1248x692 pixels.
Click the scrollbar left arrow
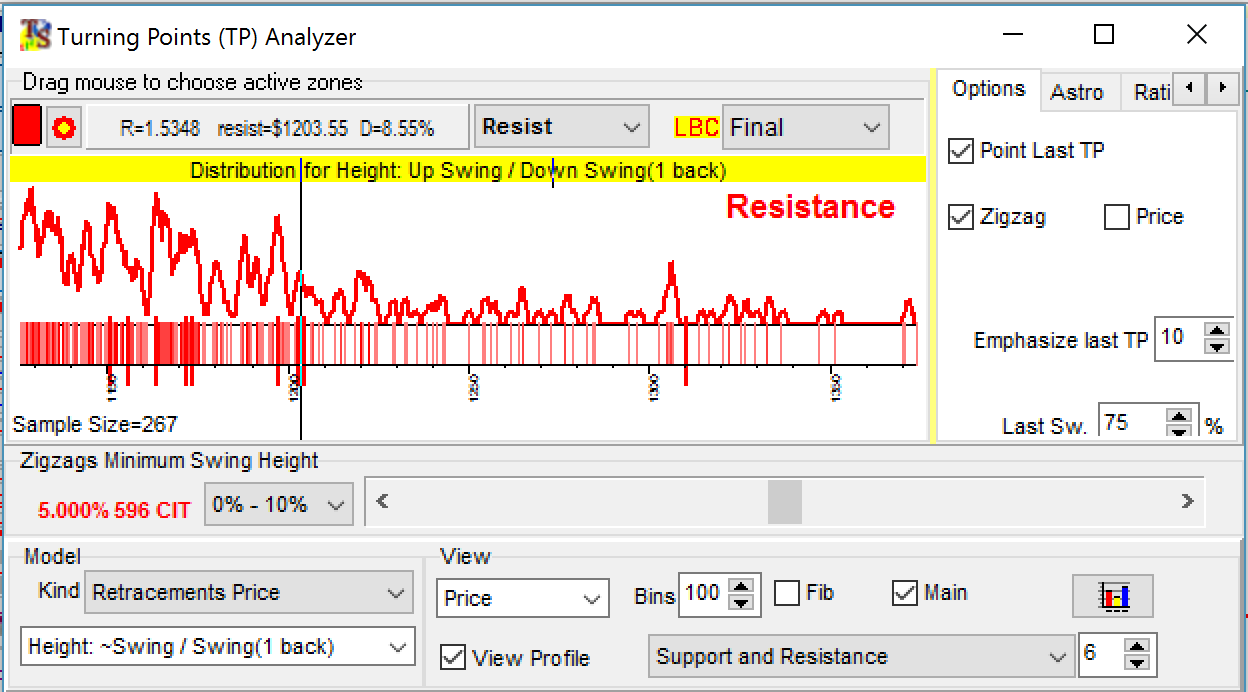click(382, 502)
